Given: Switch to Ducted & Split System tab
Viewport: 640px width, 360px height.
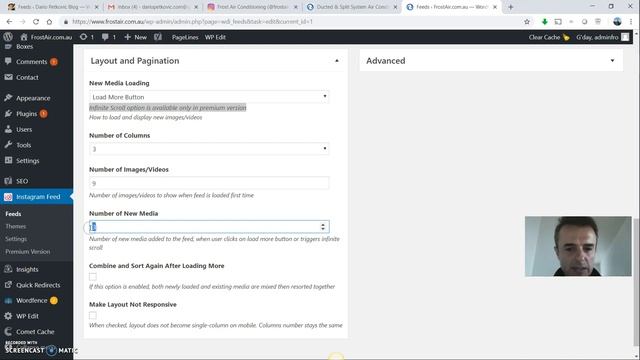Looking at the screenshot, I should [x=351, y=7].
